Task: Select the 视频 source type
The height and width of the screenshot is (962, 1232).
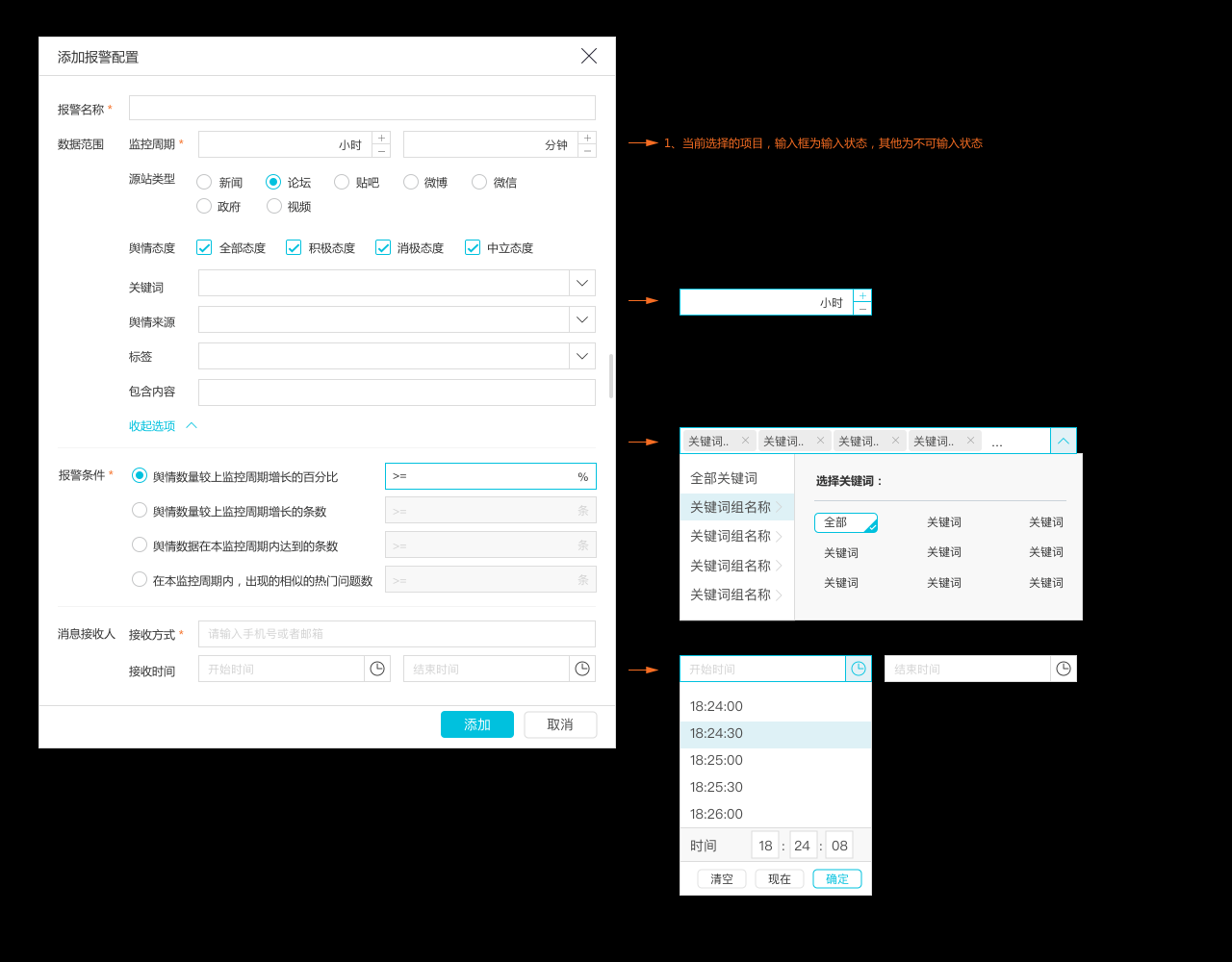Action: pos(274,206)
